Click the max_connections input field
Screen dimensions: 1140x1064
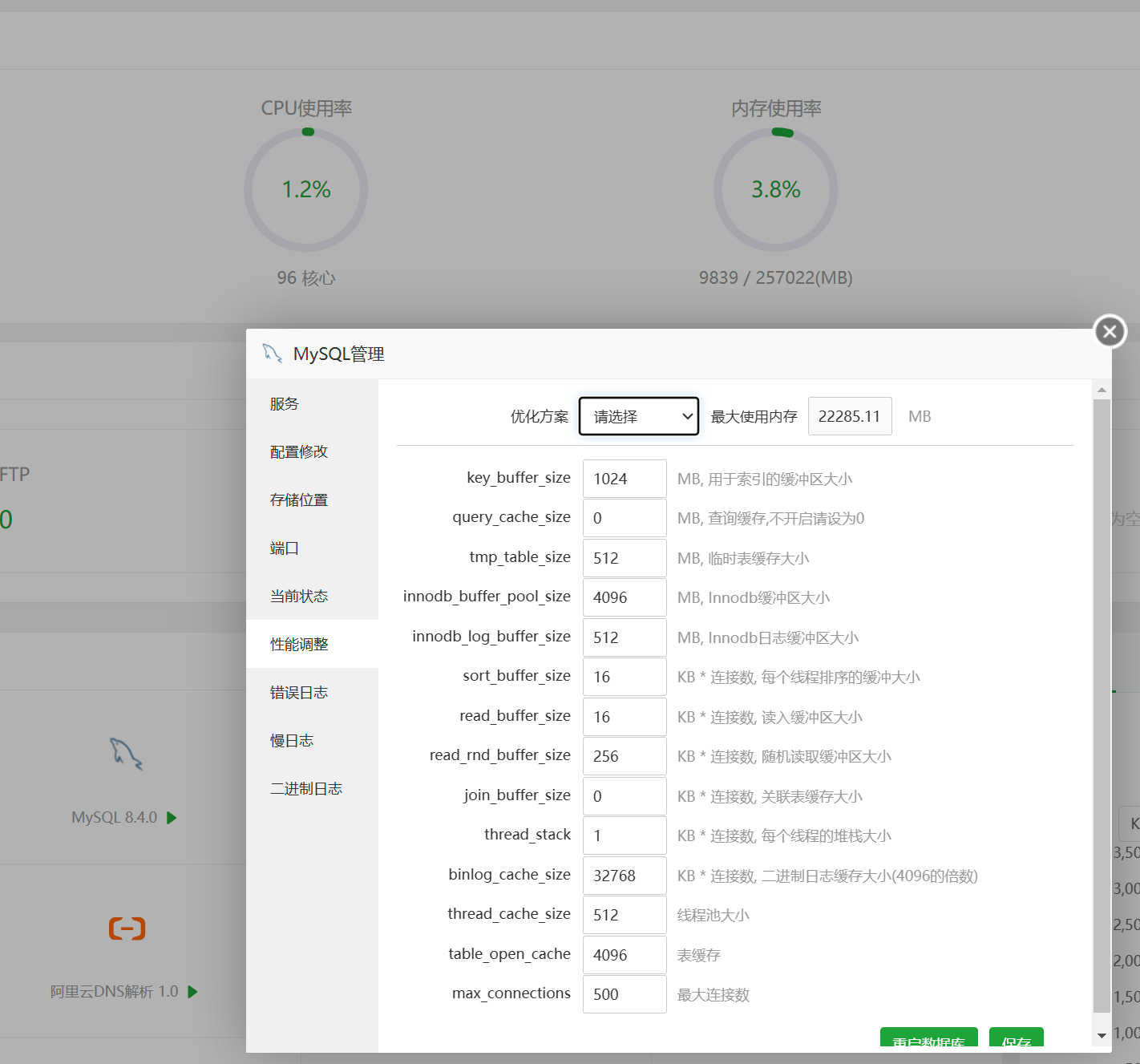point(625,994)
